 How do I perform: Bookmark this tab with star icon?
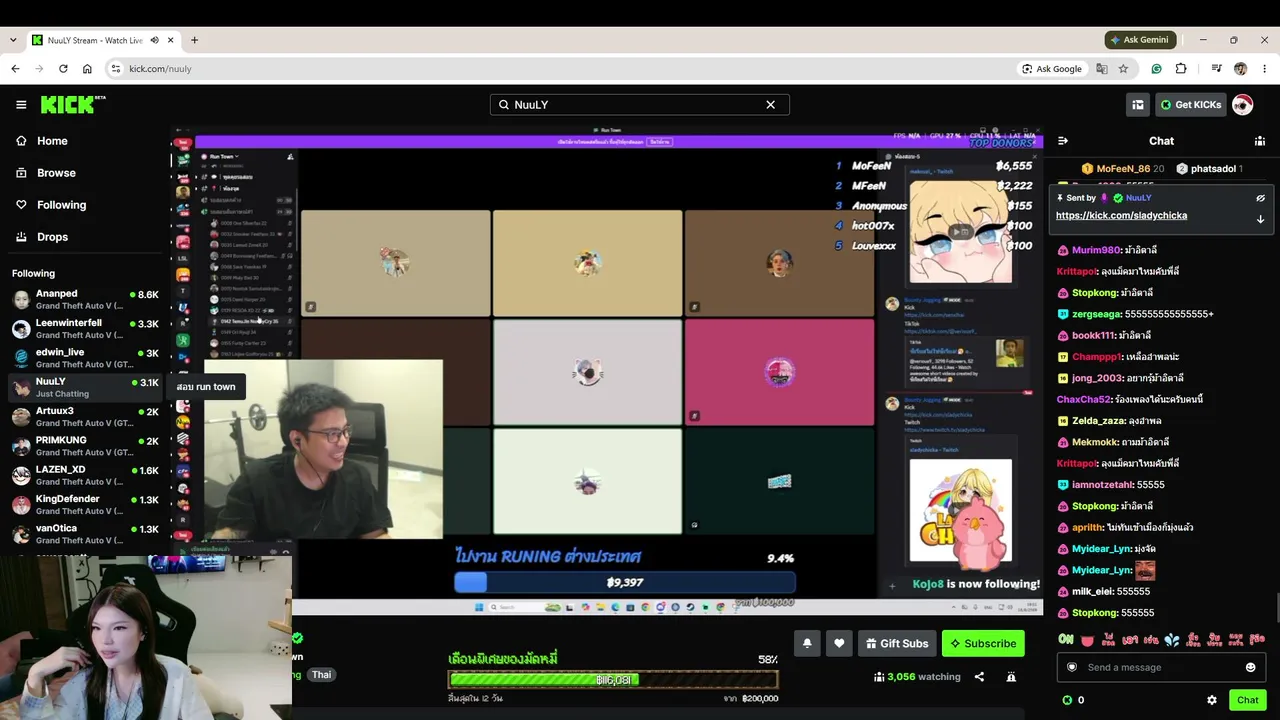point(1123,69)
